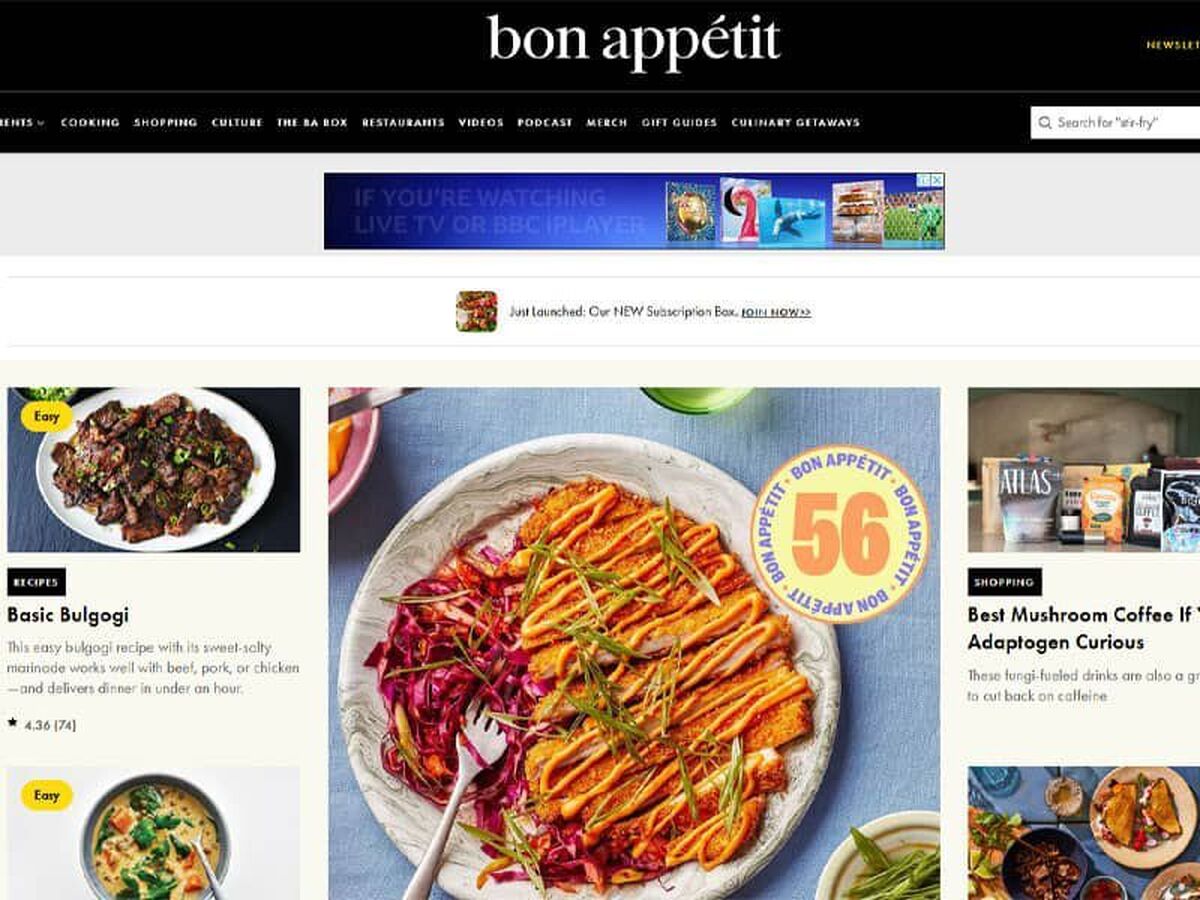Viewport: 1200px width, 900px height.
Task: Click the Bon Appétit 56 circular badge
Action: pyautogui.click(x=840, y=534)
